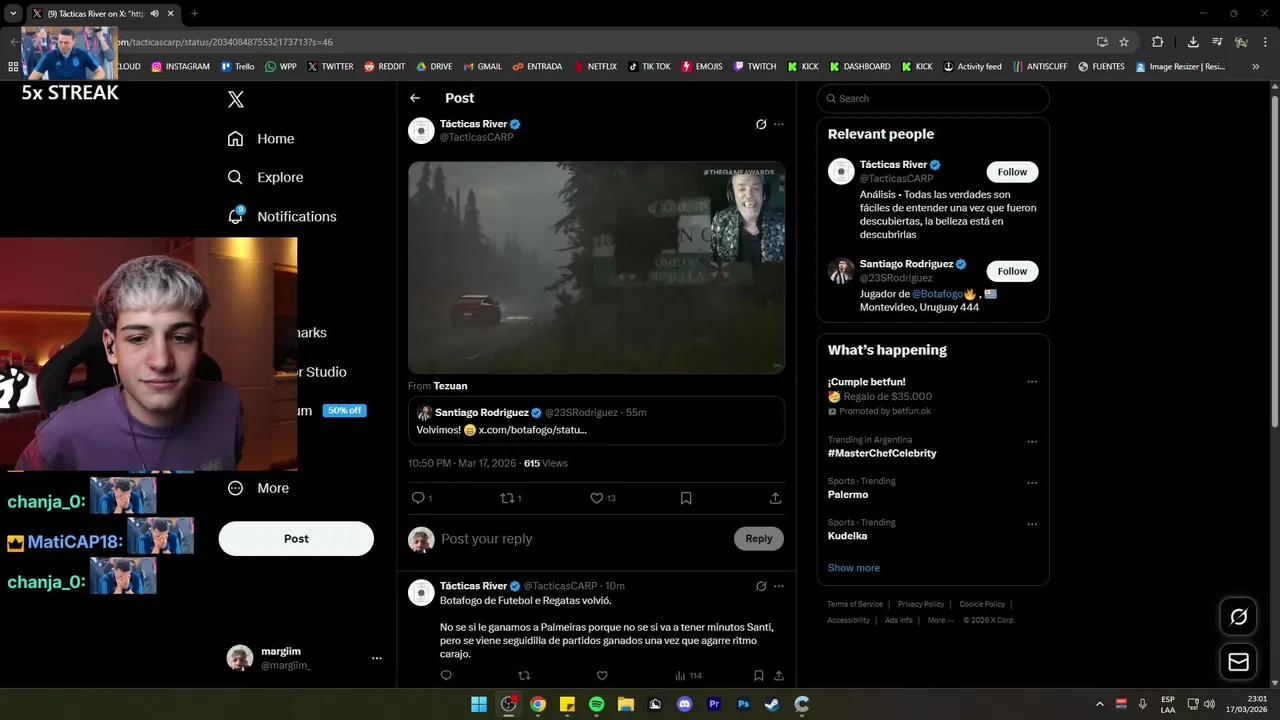
Task: Open main post's three-dot options menu
Action: coord(779,124)
